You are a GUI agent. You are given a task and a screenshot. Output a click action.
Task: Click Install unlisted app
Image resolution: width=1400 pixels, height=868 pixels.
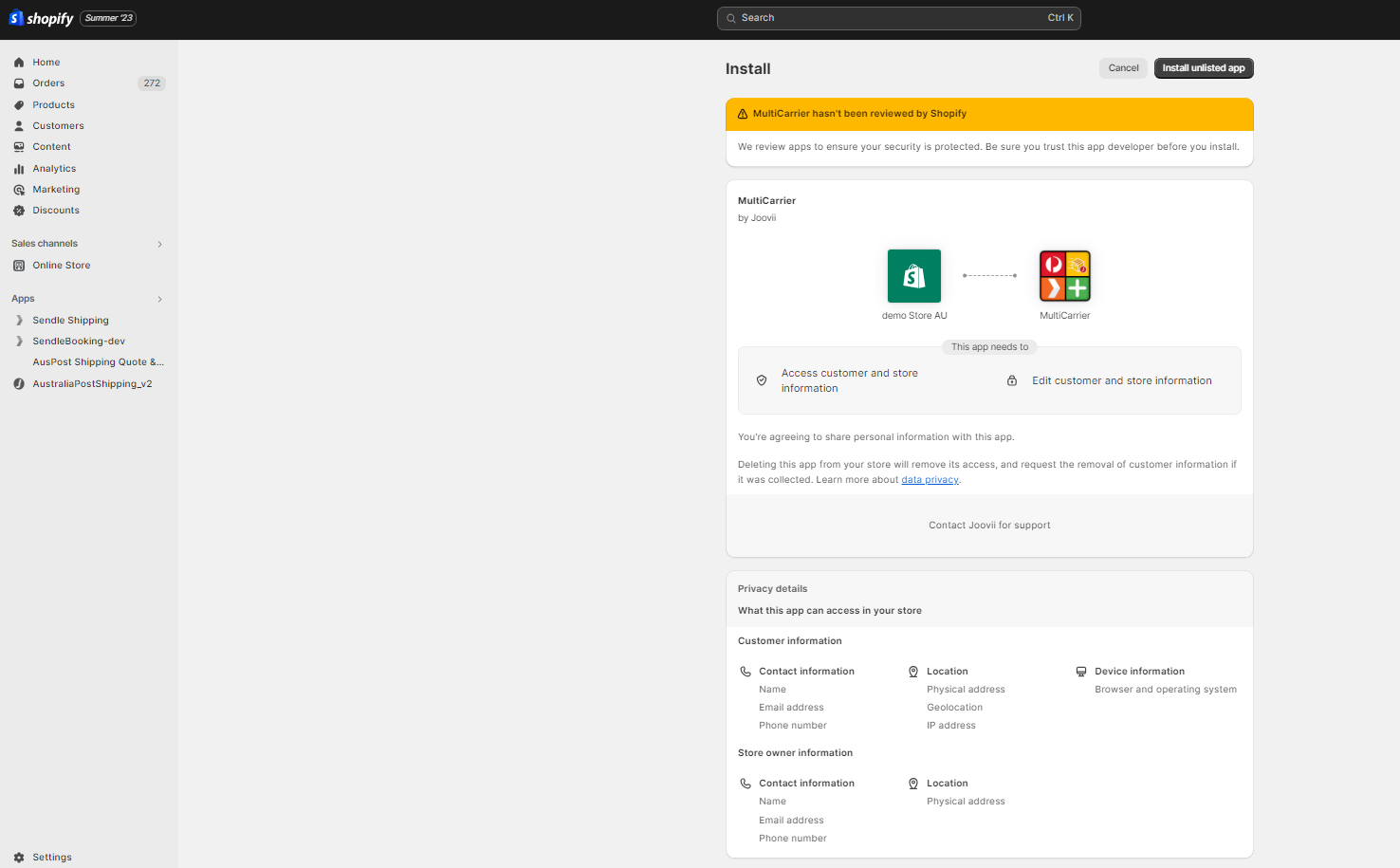point(1204,67)
